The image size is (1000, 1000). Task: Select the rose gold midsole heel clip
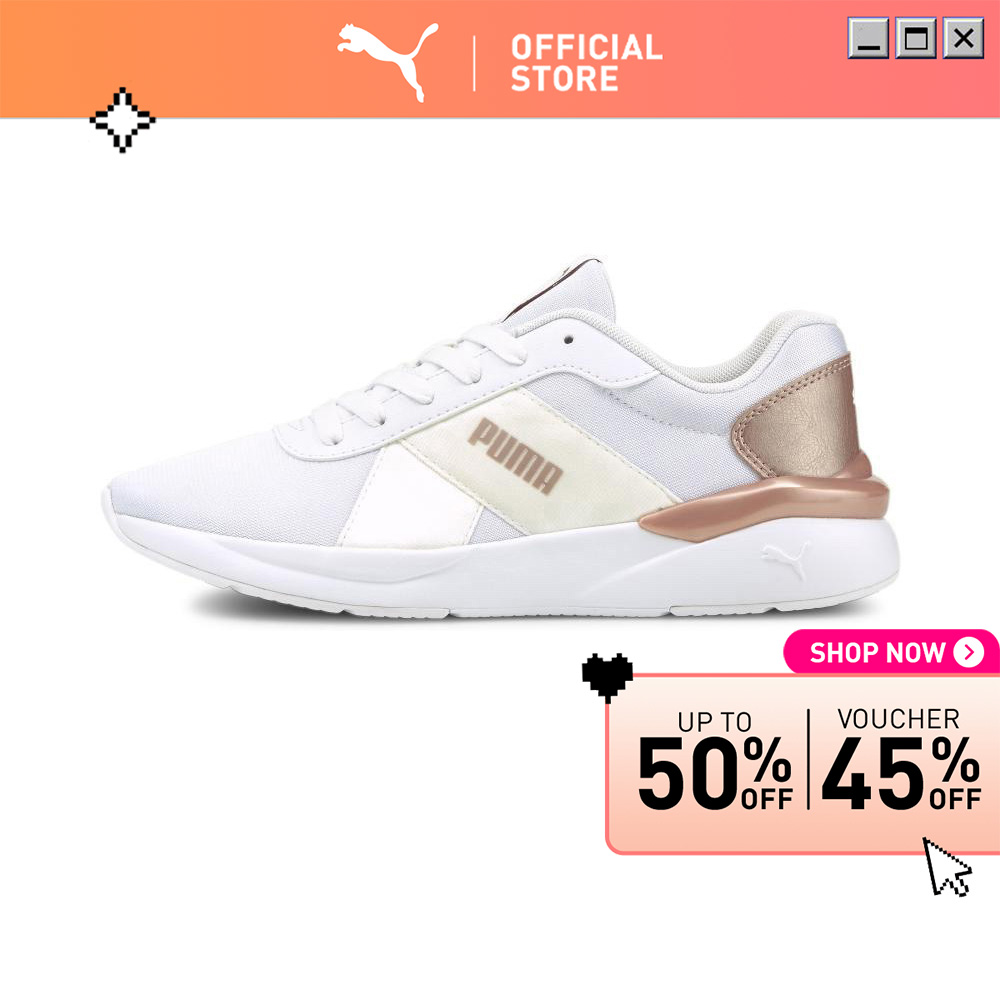pos(765,501)
